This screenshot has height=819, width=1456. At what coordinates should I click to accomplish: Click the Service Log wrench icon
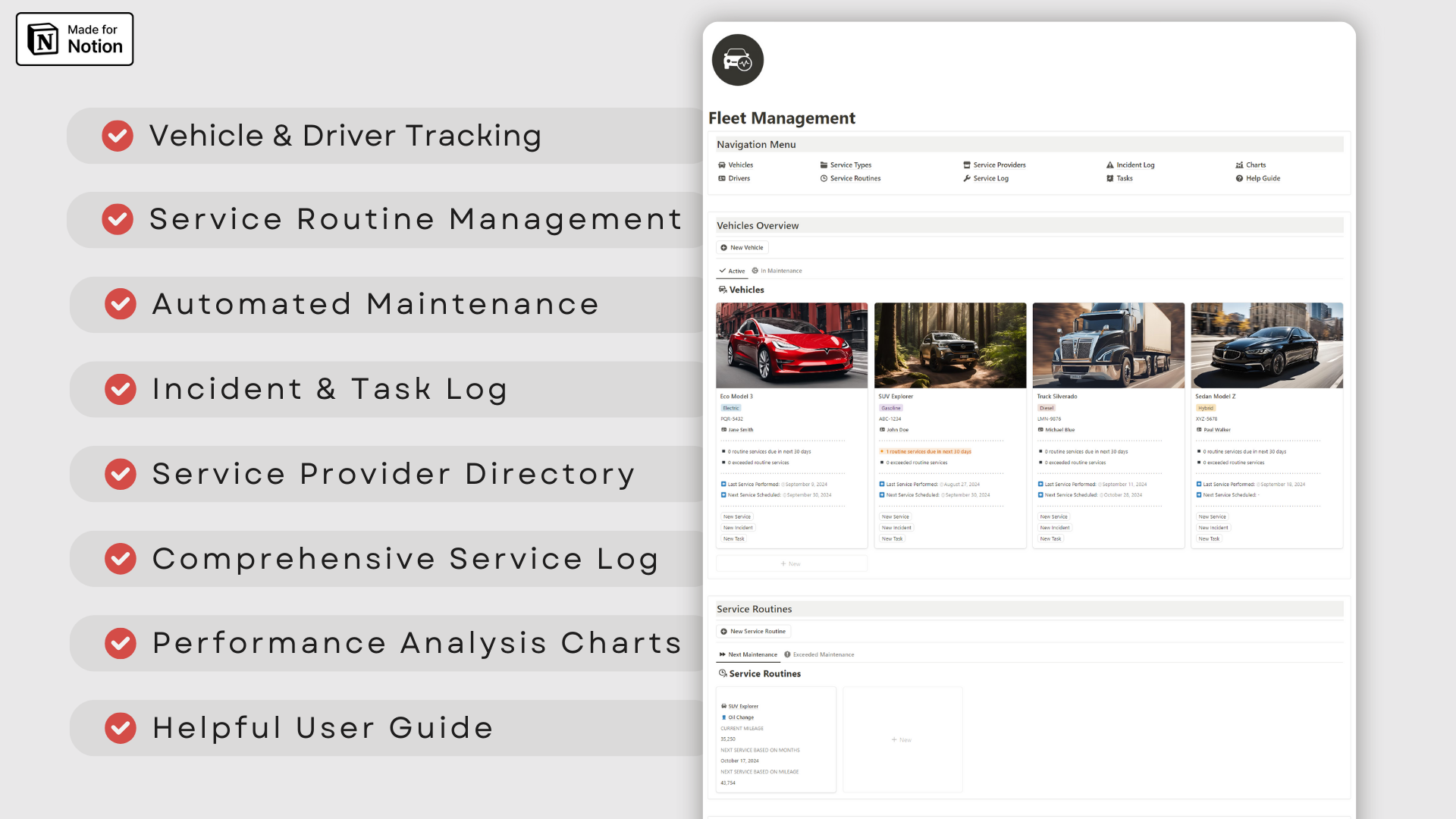[967, 178]
